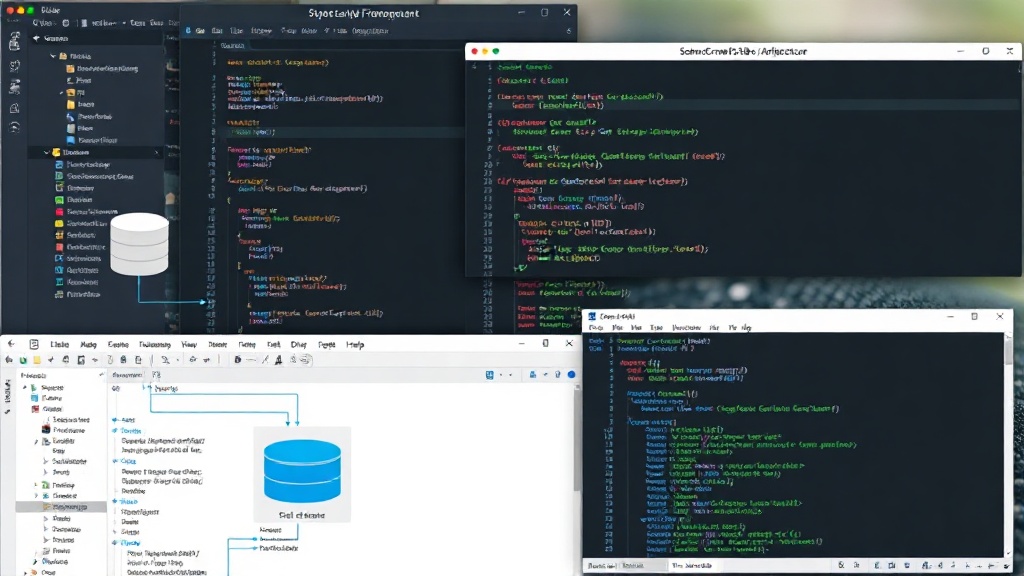The height and width of the screenshot is (576, 1024).
Task: Open the View menu in the diagram window
Action: [x=189, y=345]
